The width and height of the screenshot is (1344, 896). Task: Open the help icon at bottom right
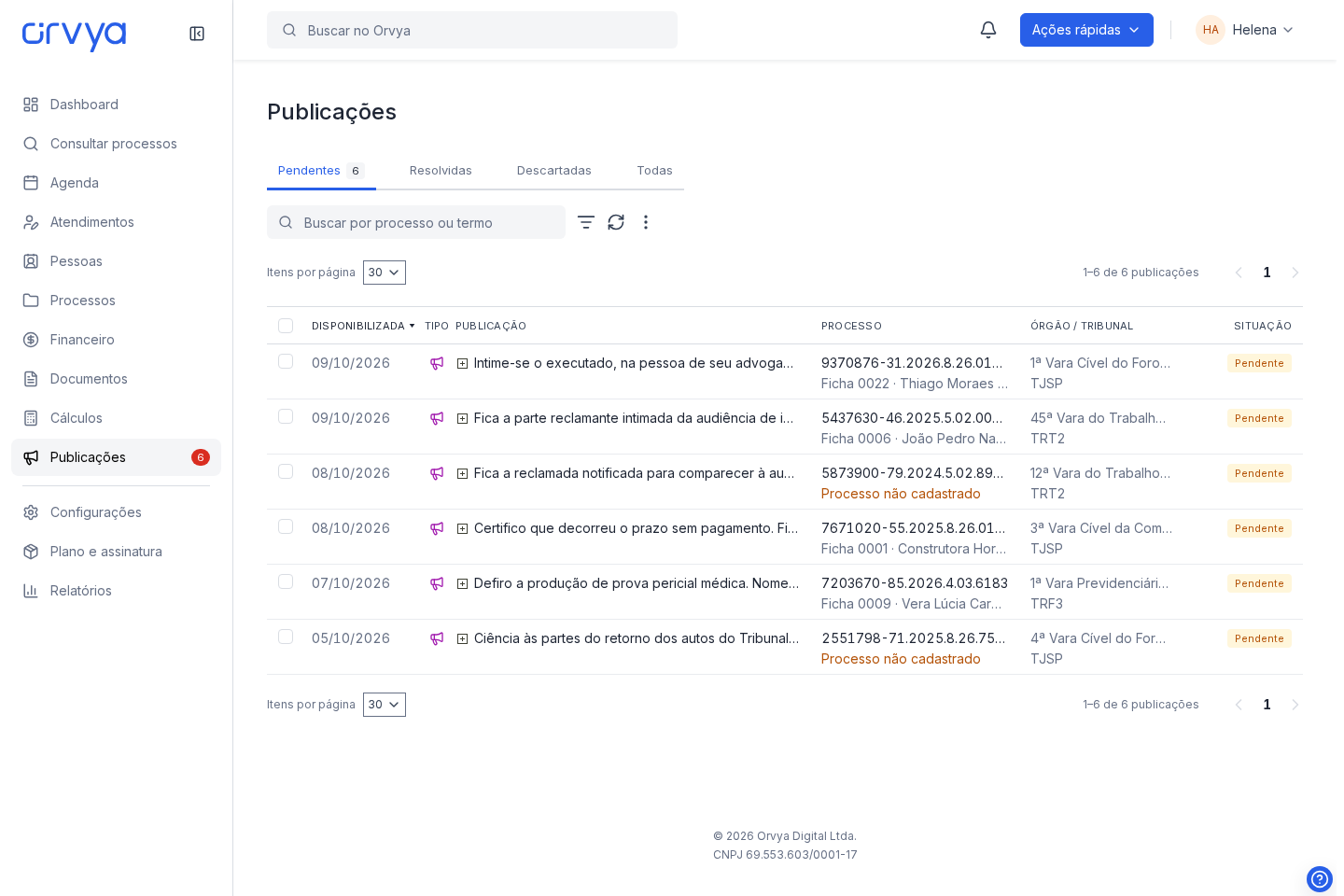click(x=1320, y=879)
